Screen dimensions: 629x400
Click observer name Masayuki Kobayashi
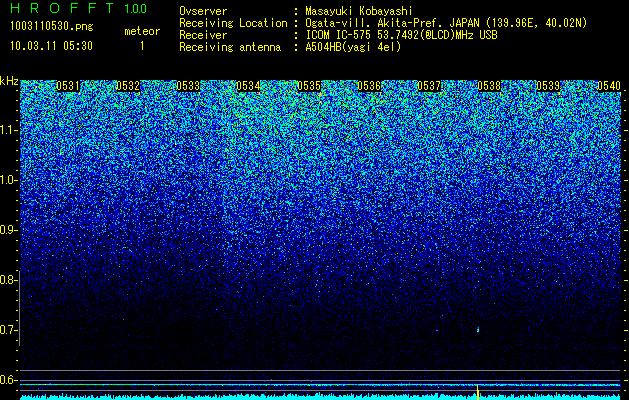tap(359, 11)
